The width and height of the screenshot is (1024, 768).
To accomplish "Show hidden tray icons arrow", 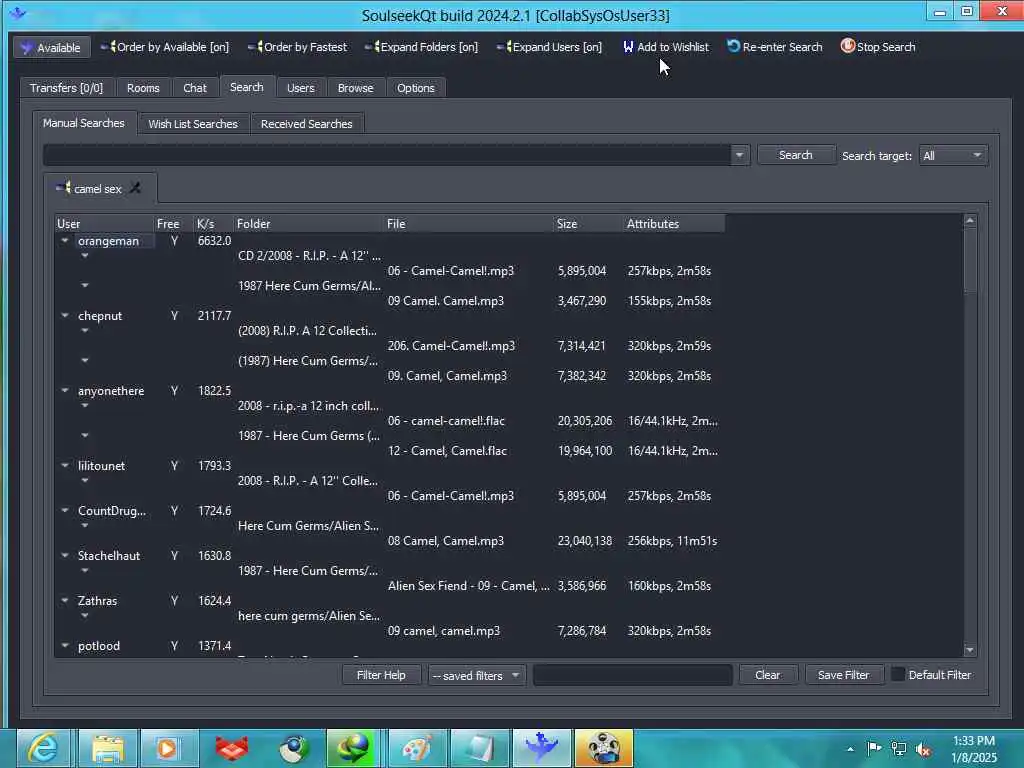I will coord(850,749).
